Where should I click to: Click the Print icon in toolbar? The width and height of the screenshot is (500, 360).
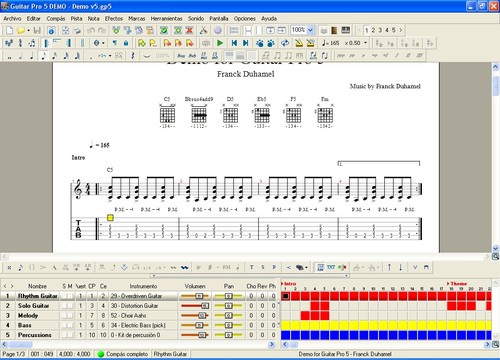pos(77,31)
